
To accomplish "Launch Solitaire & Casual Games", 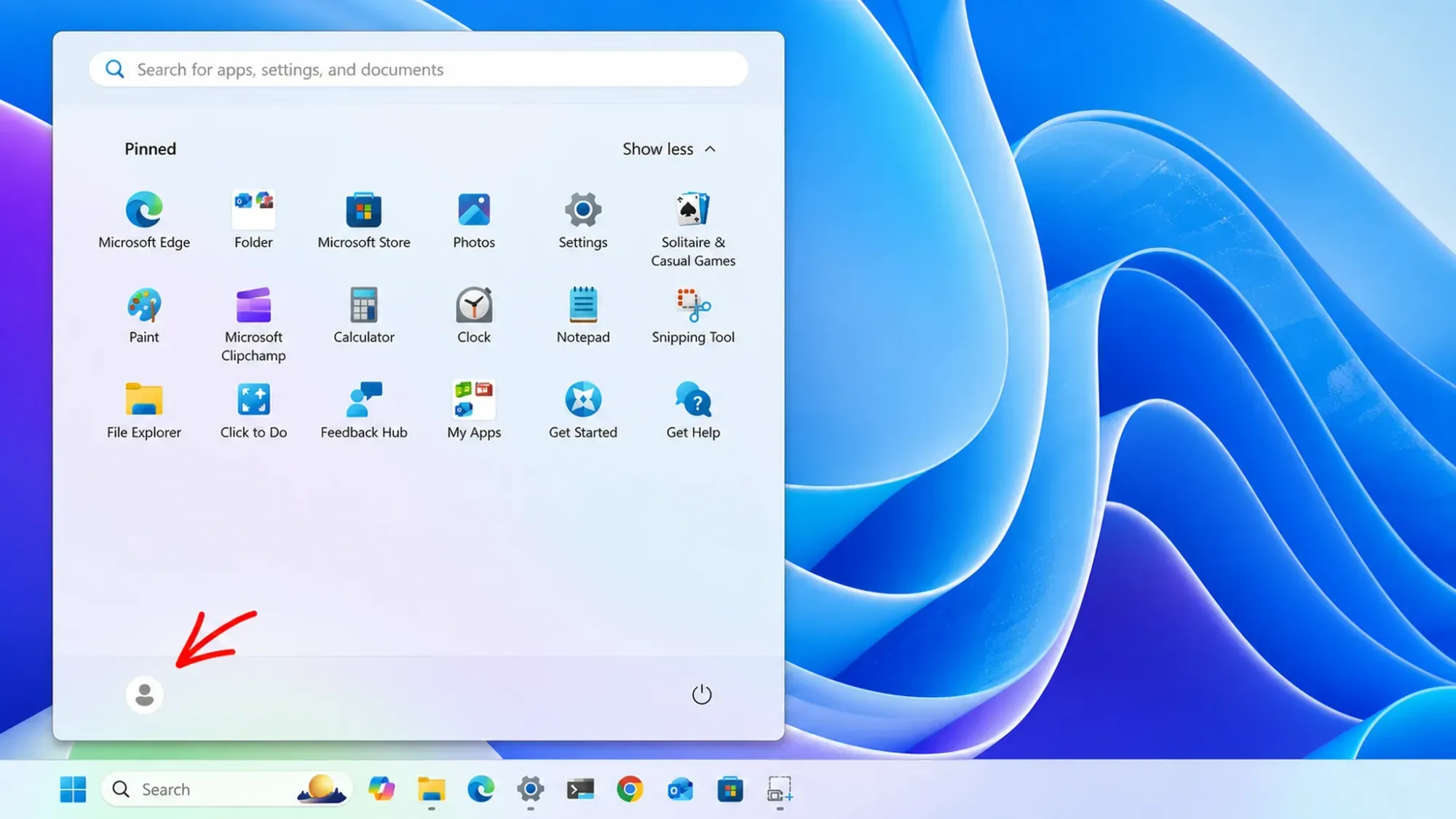I will coord(693,229).
